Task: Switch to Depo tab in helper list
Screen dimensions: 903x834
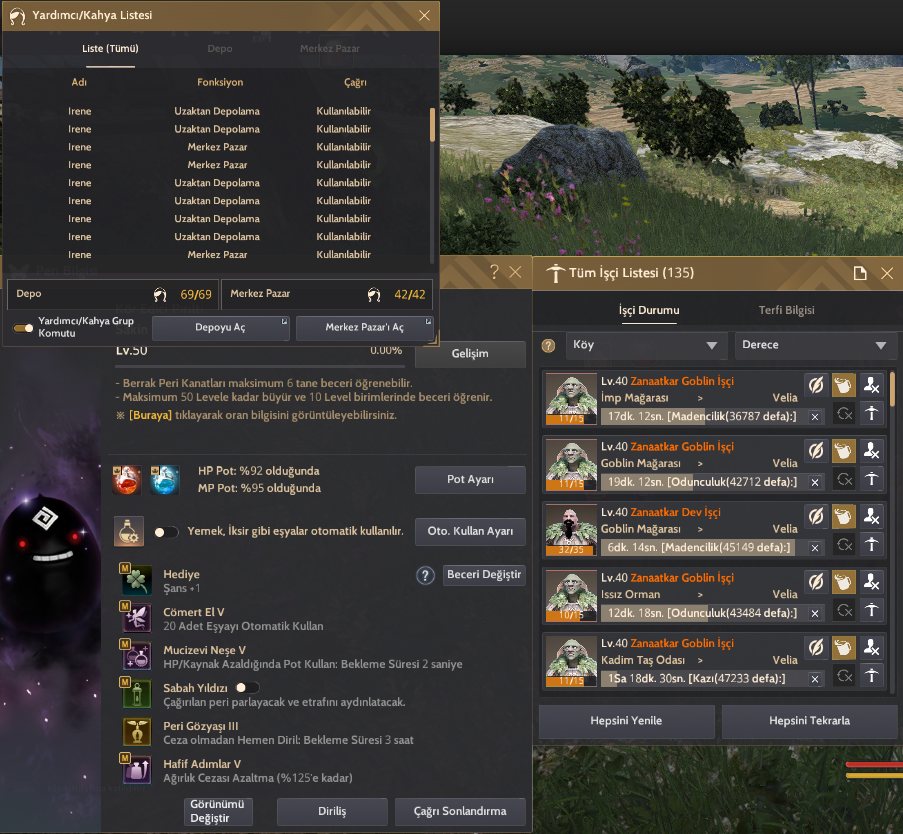Action: 220,48
